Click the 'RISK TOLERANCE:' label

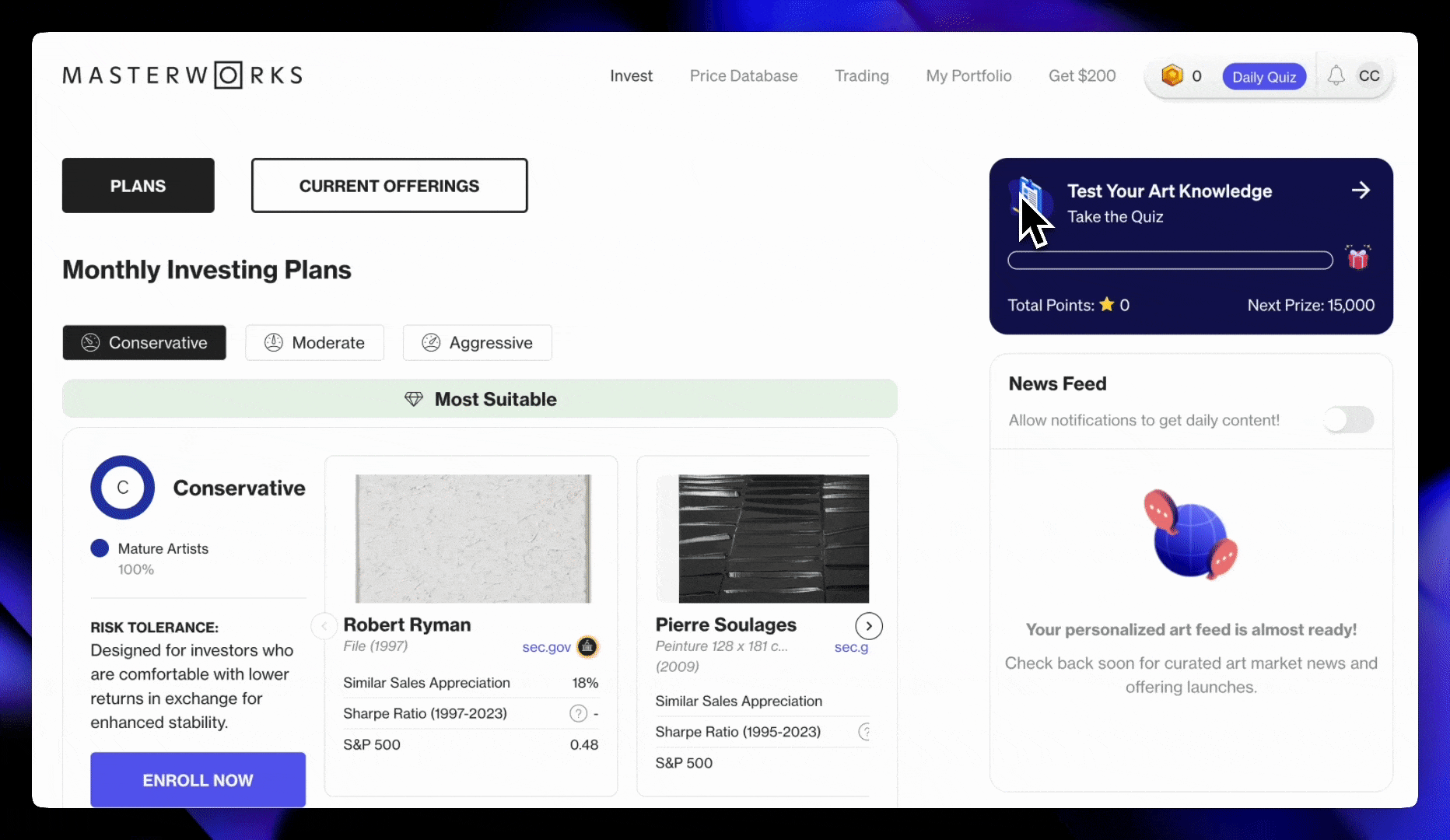click(x=155, y=628)
